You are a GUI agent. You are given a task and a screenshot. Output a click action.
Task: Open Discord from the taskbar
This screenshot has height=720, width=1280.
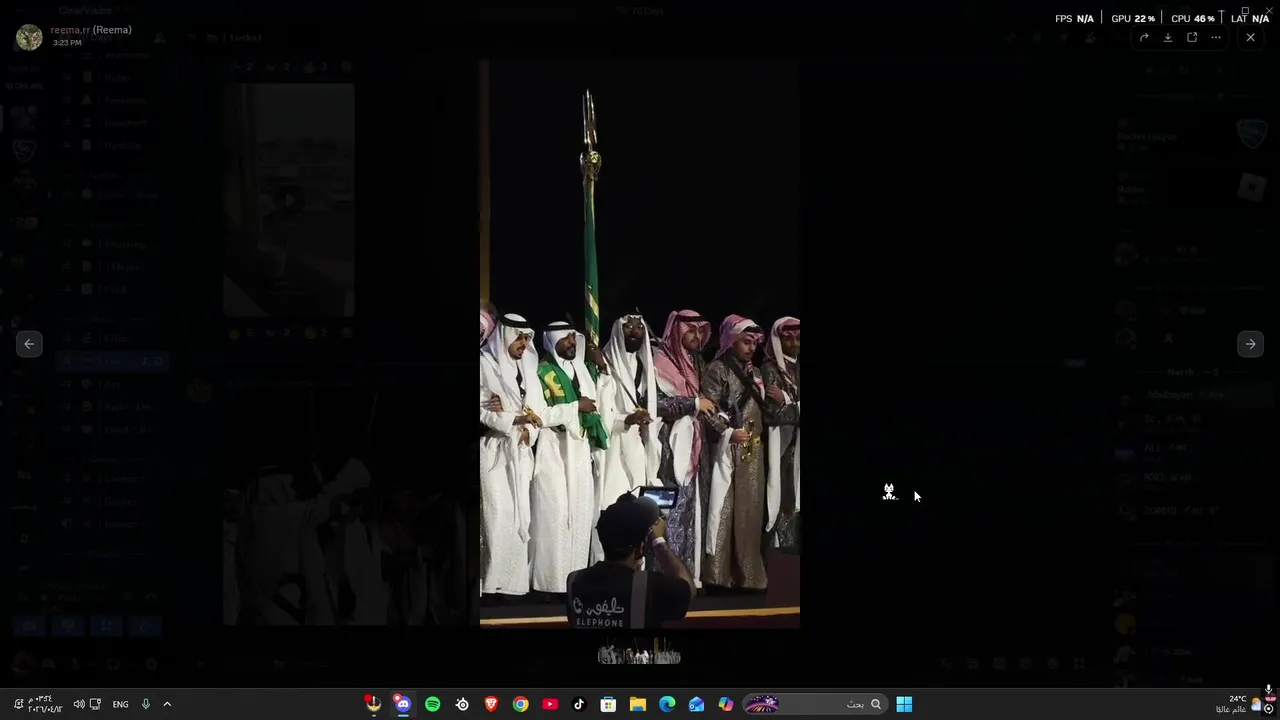(x=402, y=704)
